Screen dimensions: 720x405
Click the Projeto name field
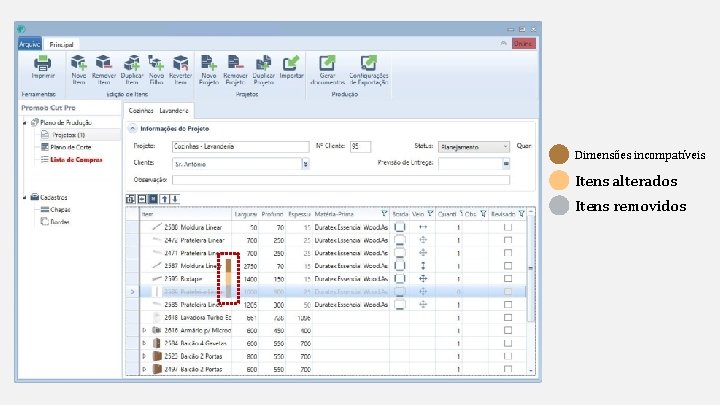pyautogui.click(x=241, y=146)
